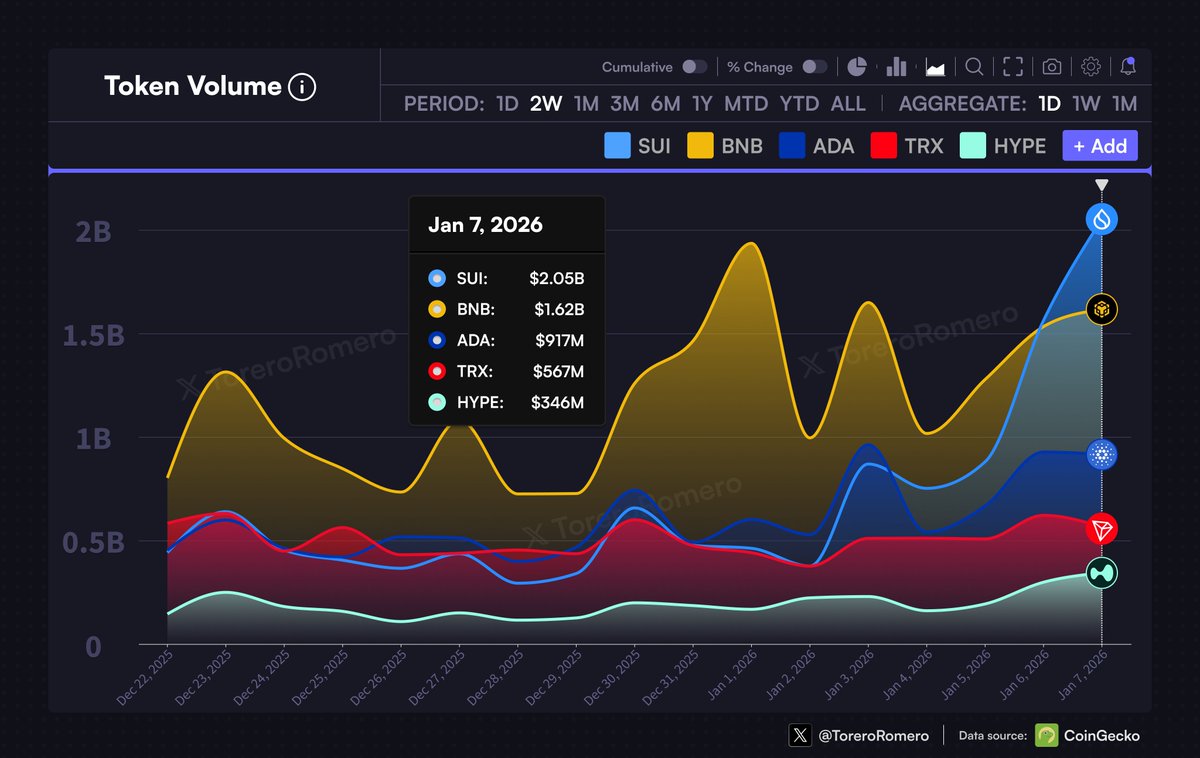The height and width of the screenshot is (758, 1200).
Task: Click the SUI token icon on the chart
Action: pyautogui.click(x=1100, y=219)
